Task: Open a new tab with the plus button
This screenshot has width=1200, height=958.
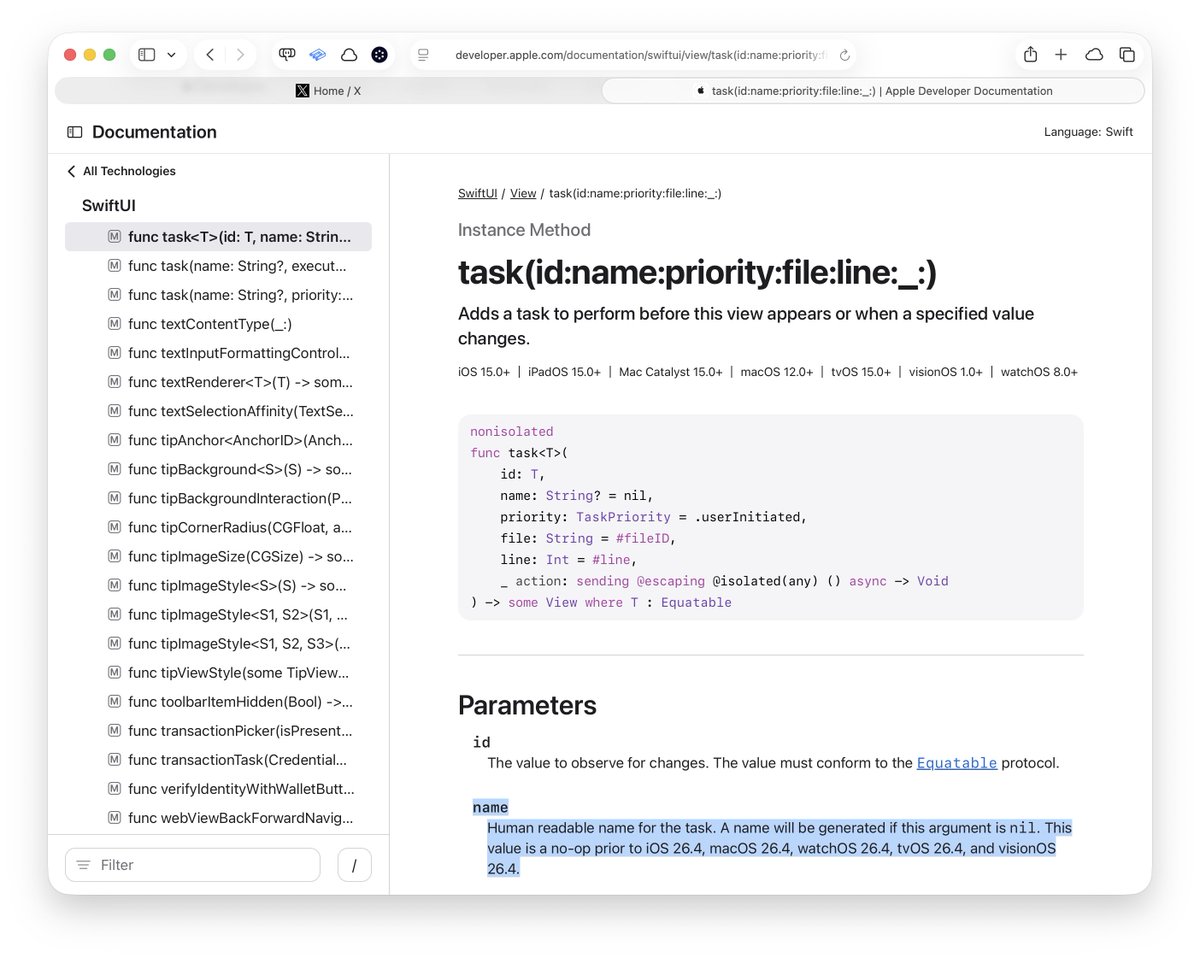Action: pyautogui.click(x=1061, y=55)
